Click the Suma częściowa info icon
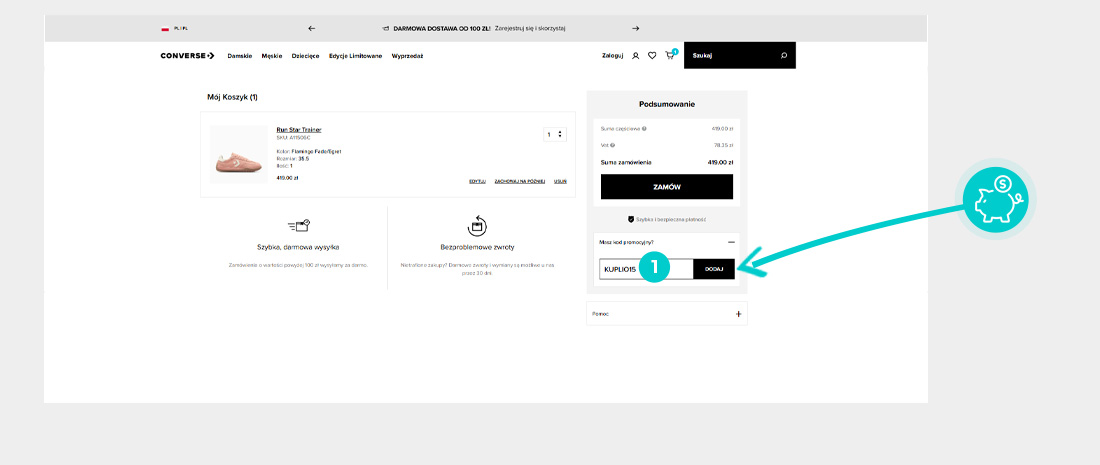The image size is (1100, 465). [644, 128]
